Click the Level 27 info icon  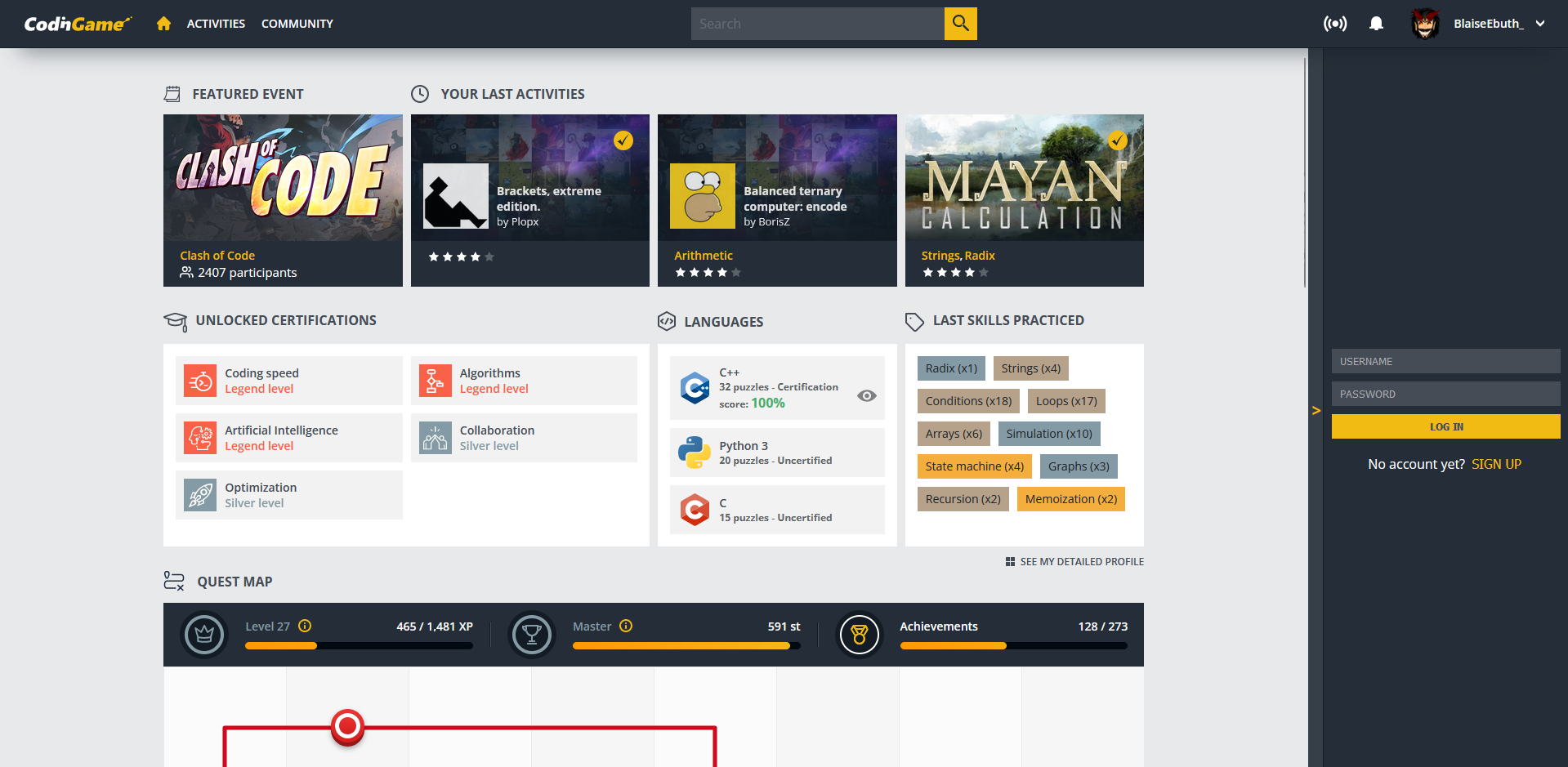pyautogui.click(x=305, y=626)
